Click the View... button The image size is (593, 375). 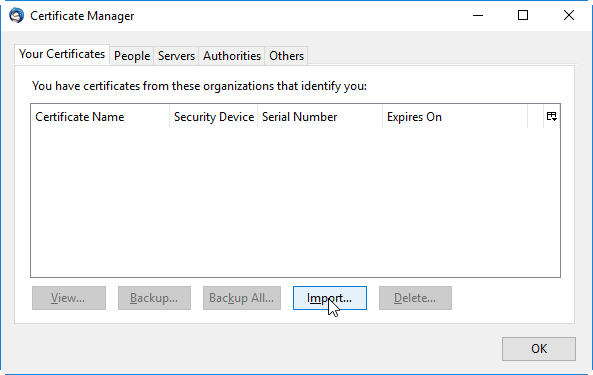pyautogui.click(x=69, y=298)
